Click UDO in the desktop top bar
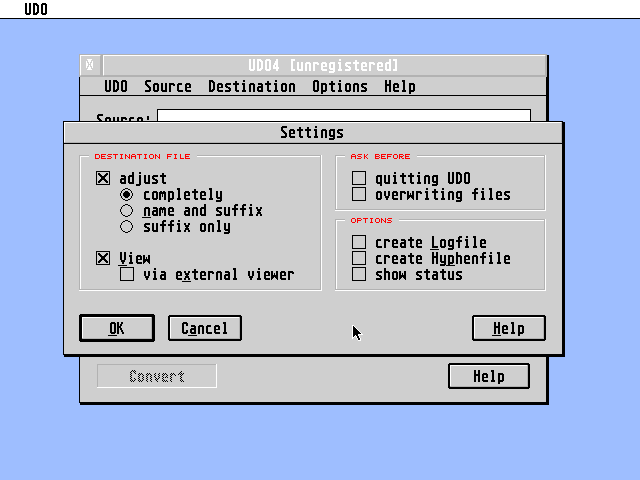Viewport: 640px width, 480px height. point(36,9)
